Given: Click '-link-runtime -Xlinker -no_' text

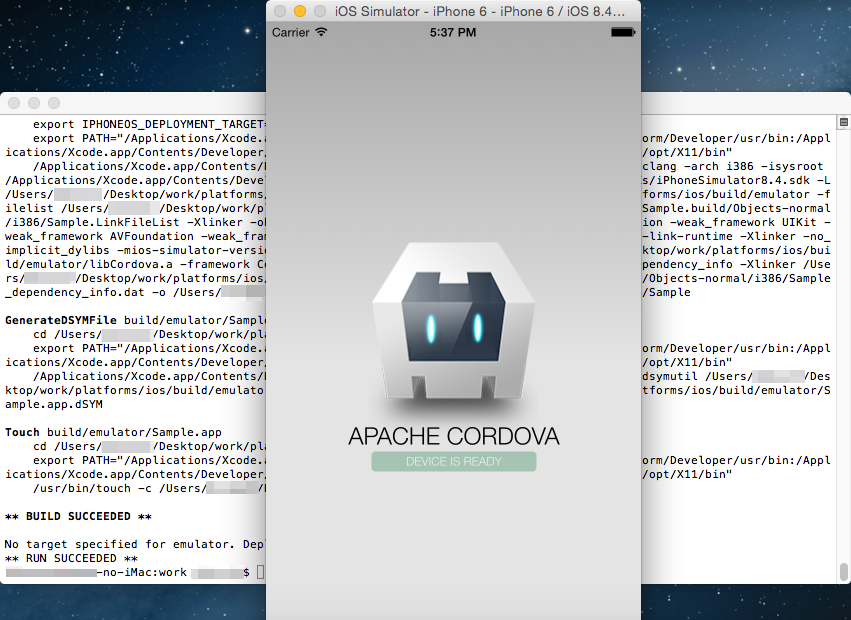Looking at the screenshot, I should tap(736, 236).
